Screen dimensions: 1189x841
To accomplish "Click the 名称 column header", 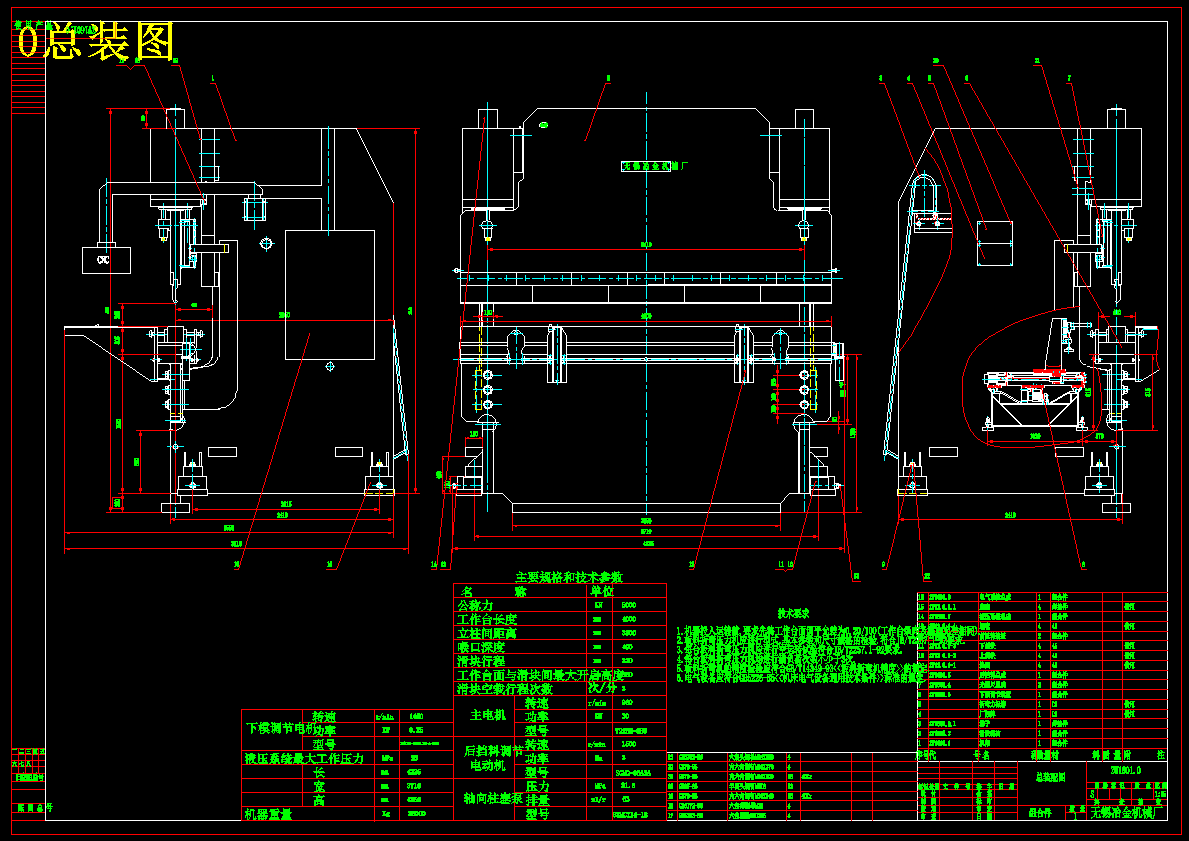I will click(x=493, y=591).
